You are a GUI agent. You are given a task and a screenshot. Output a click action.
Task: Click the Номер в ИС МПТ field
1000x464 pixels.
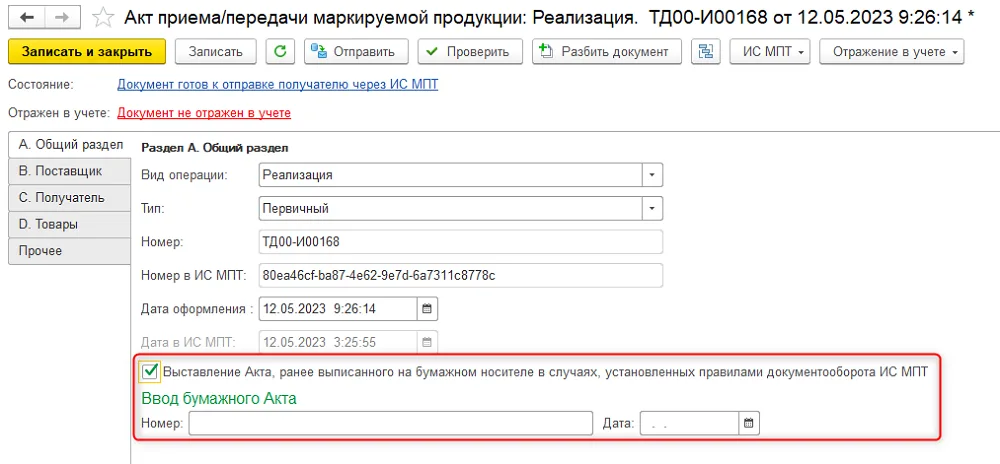[461, 275]
